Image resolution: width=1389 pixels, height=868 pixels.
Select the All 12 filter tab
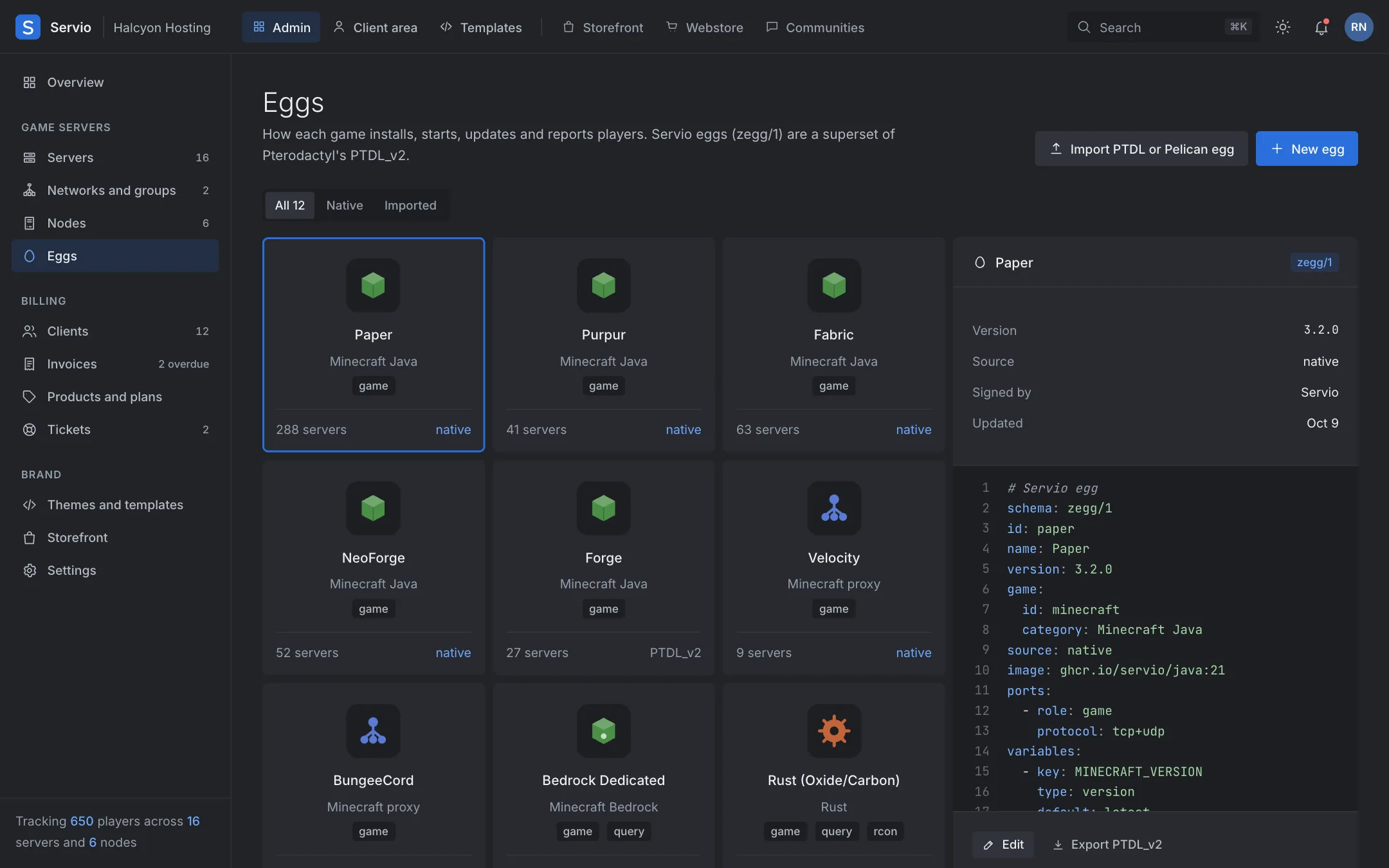tap(290, 205)
